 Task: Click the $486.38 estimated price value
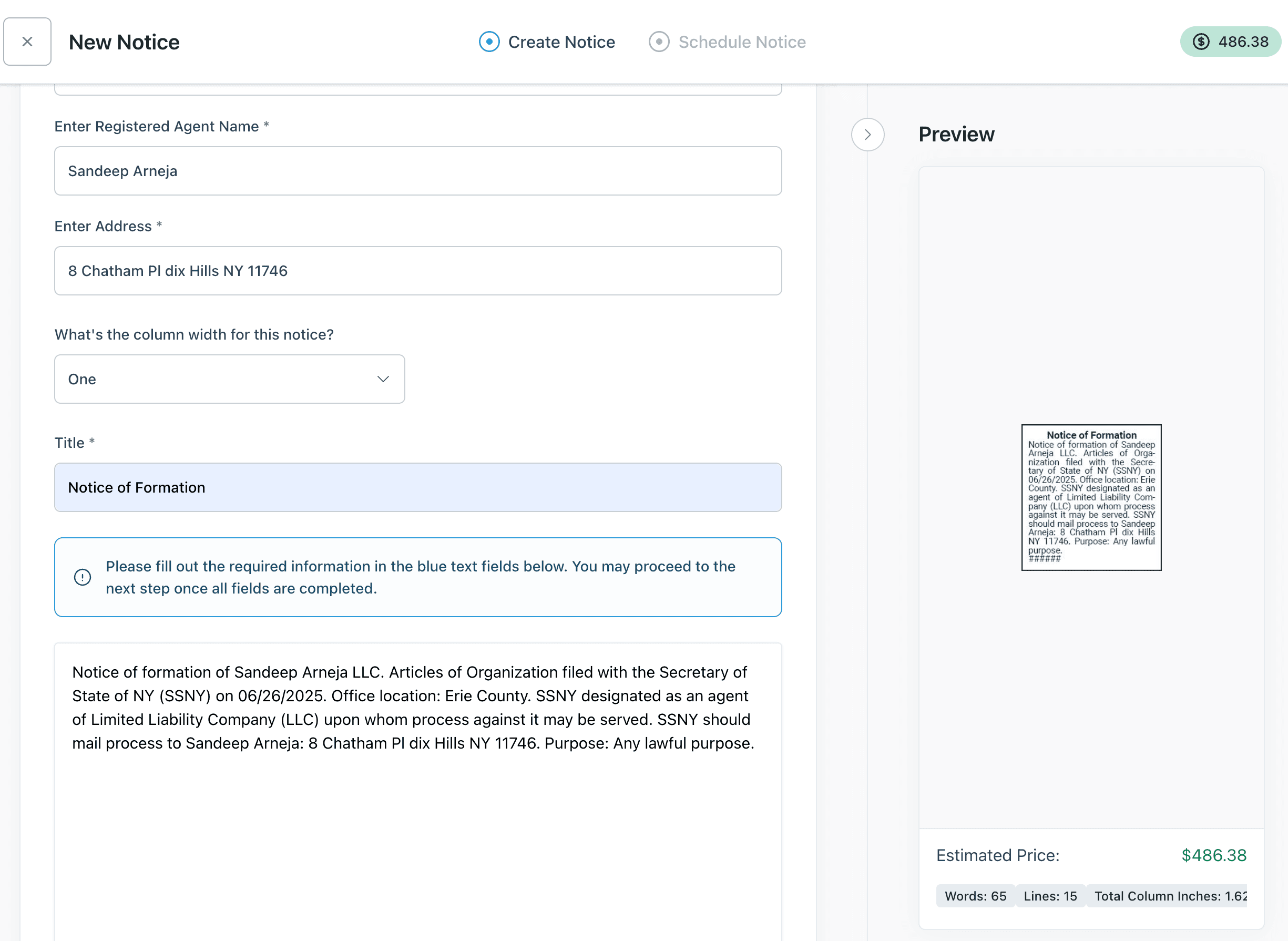(1214, 855)
